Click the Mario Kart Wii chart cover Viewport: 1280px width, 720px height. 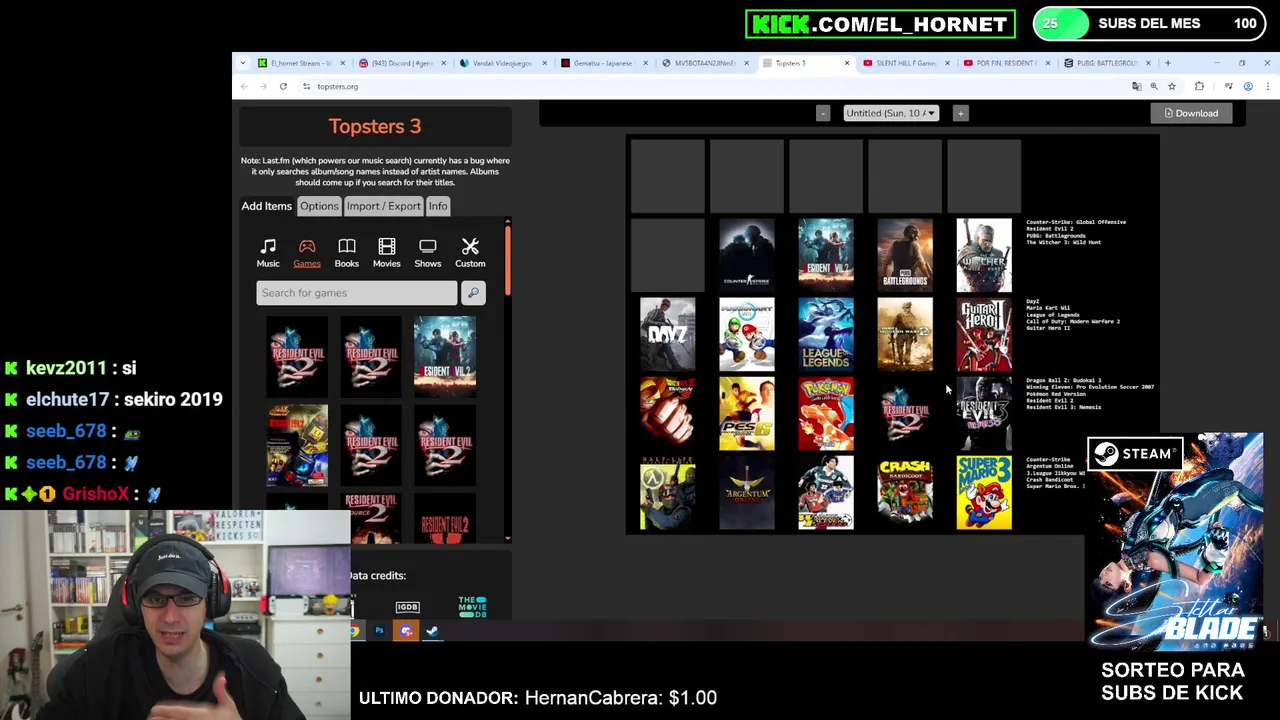(747, 334)
